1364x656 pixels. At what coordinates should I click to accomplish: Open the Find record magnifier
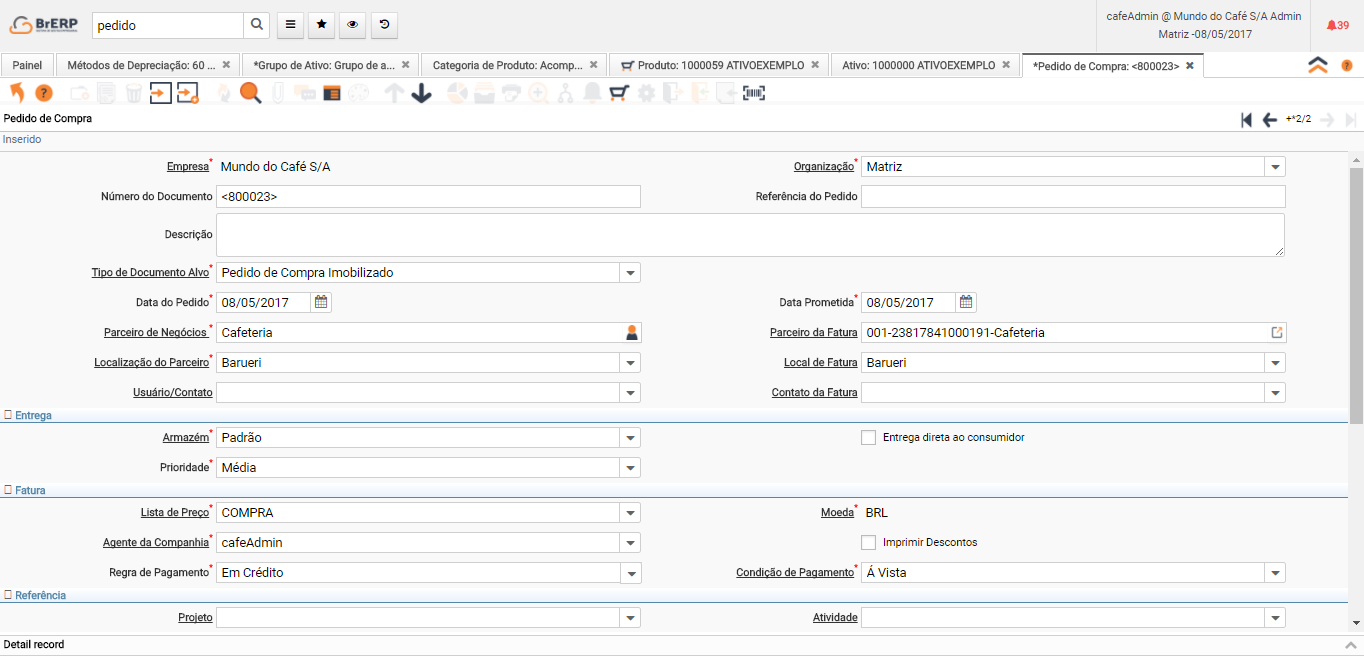[250, 93]
